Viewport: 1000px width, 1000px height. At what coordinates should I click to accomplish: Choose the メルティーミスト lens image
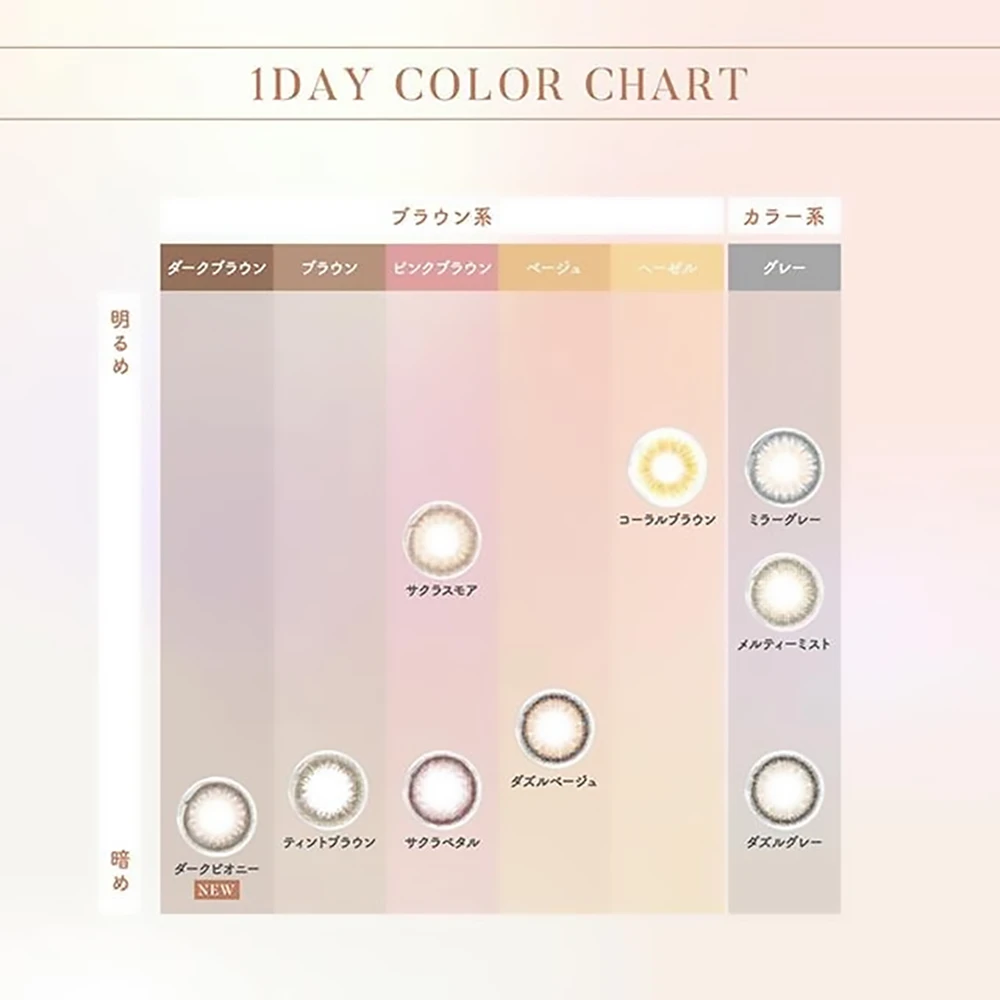(785, 592)
